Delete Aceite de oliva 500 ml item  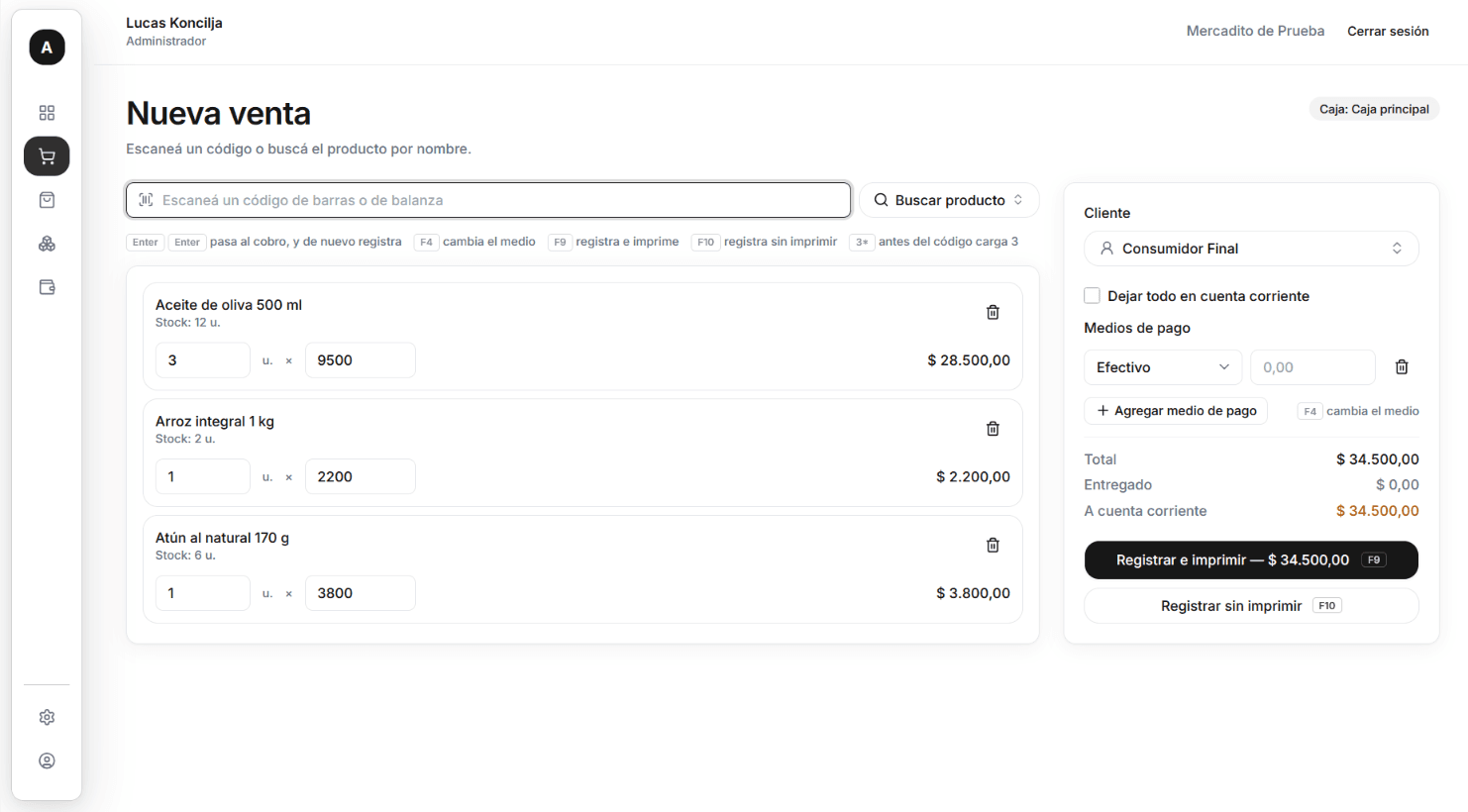(x=993, y=312)
